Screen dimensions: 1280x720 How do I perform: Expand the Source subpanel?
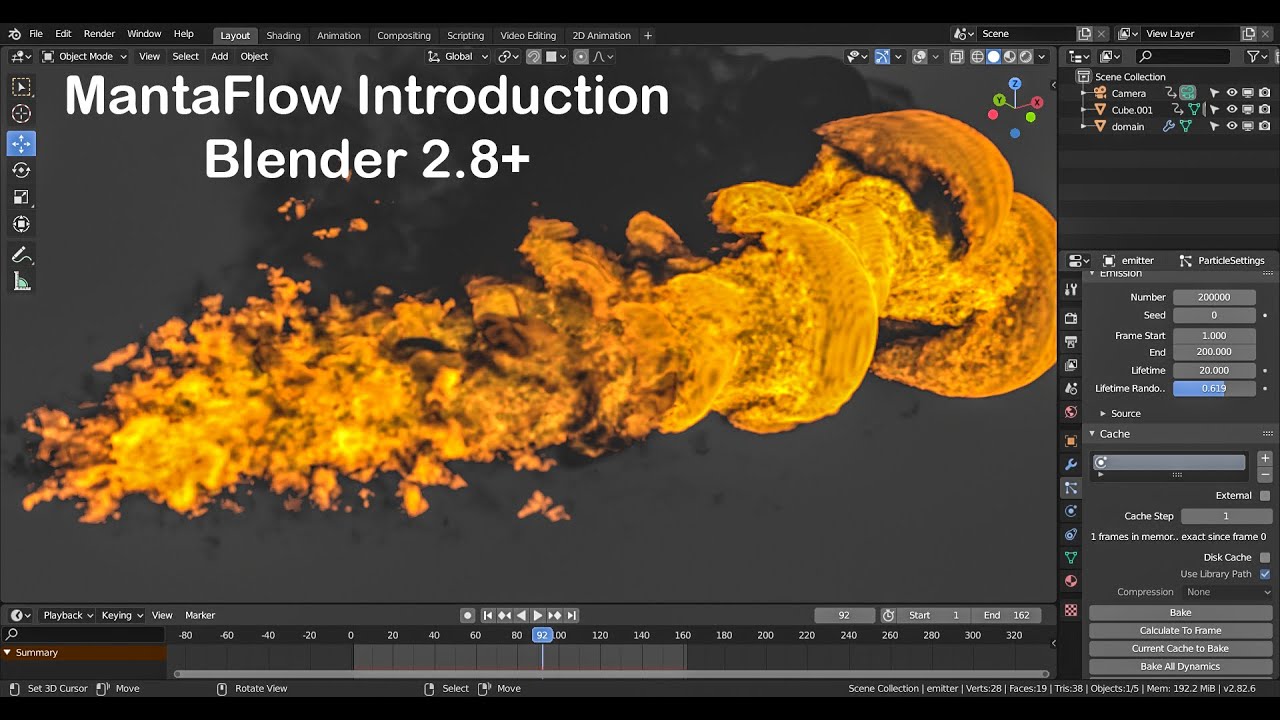(x=1125, y=413)
